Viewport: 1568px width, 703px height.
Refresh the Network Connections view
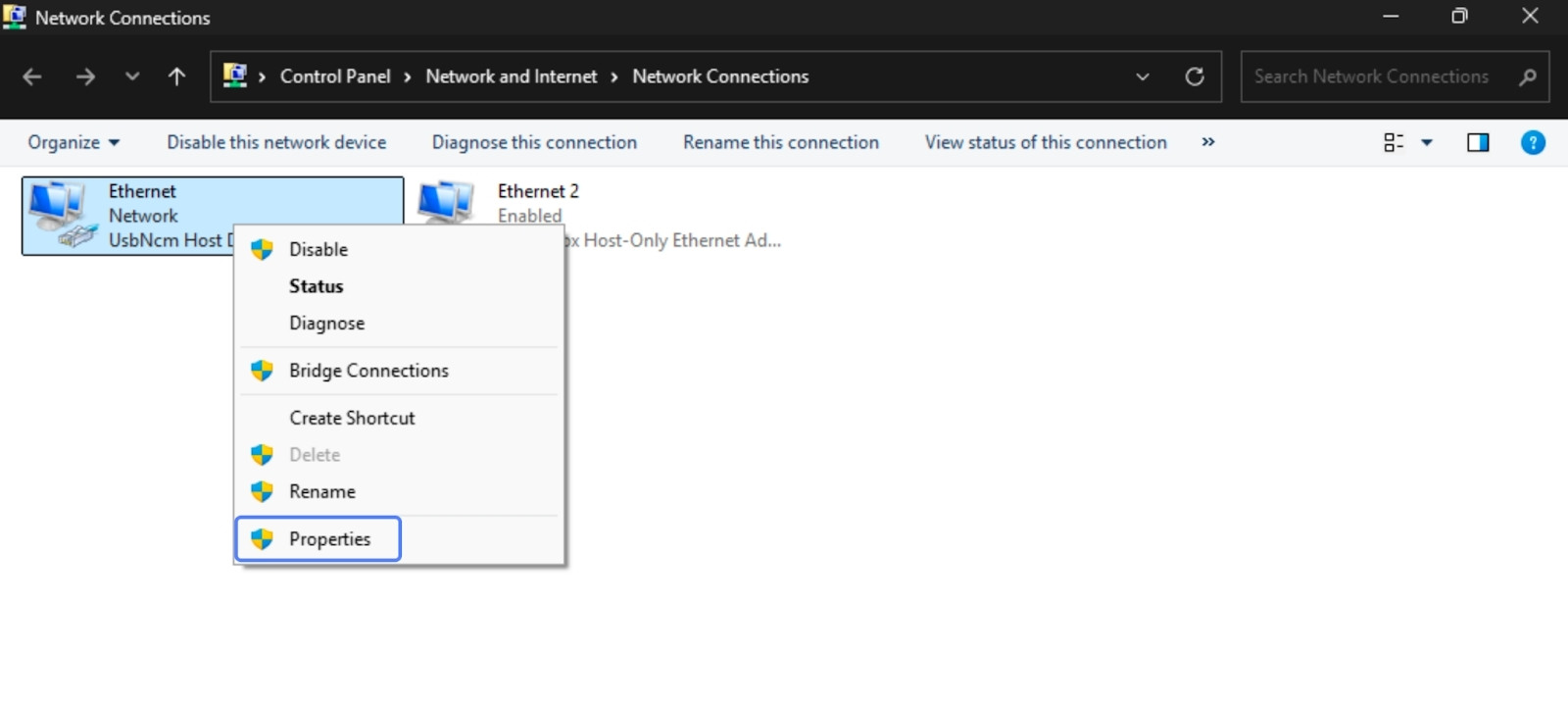[1194, 76]
